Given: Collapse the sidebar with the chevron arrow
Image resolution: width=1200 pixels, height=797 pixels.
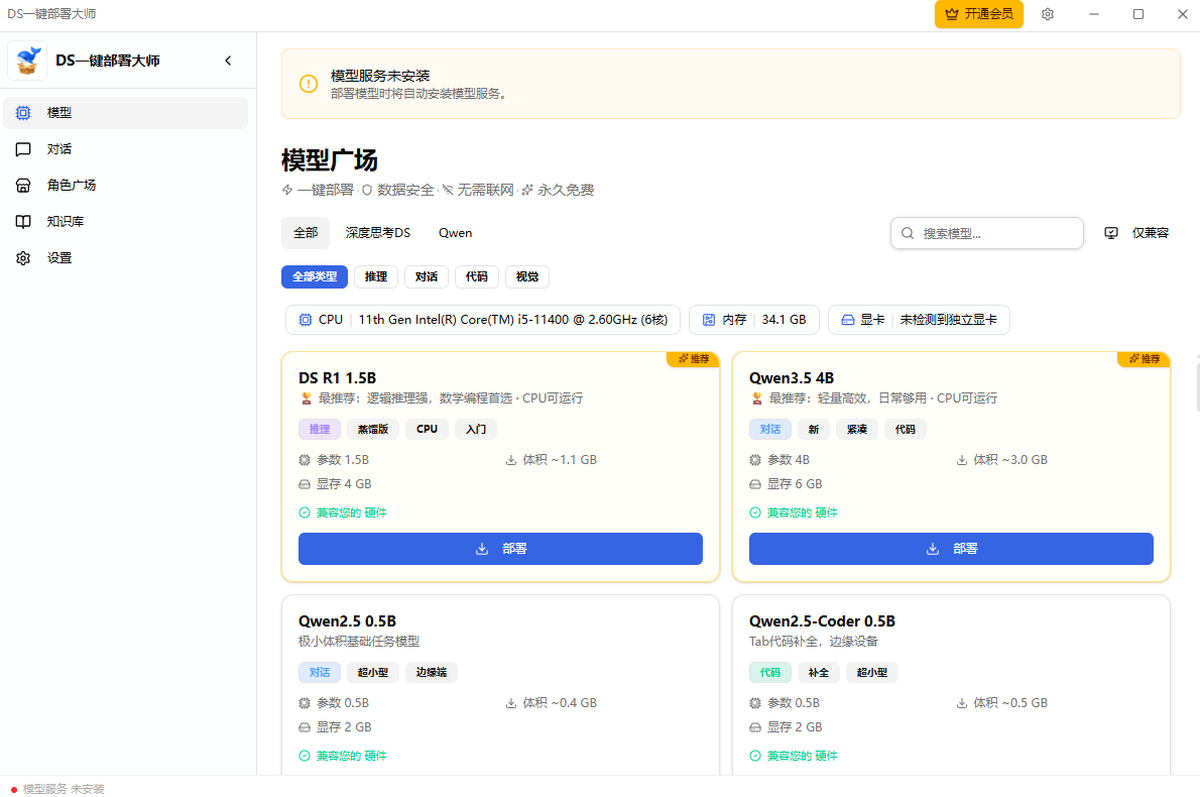Looking at the screenshot, I should point(228,61).
